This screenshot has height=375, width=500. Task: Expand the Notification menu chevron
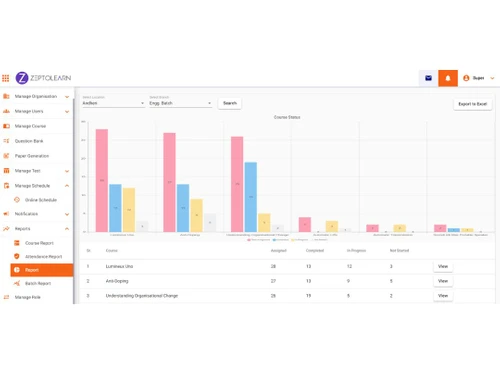(67, 214)
